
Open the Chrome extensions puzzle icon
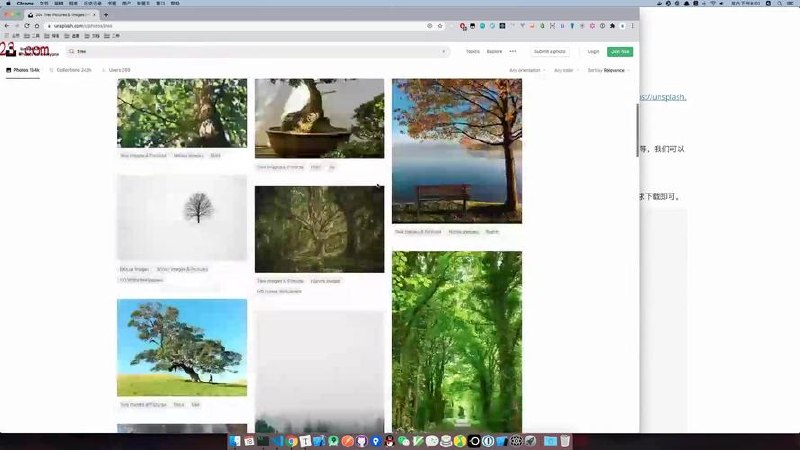[x=612, y=26]
